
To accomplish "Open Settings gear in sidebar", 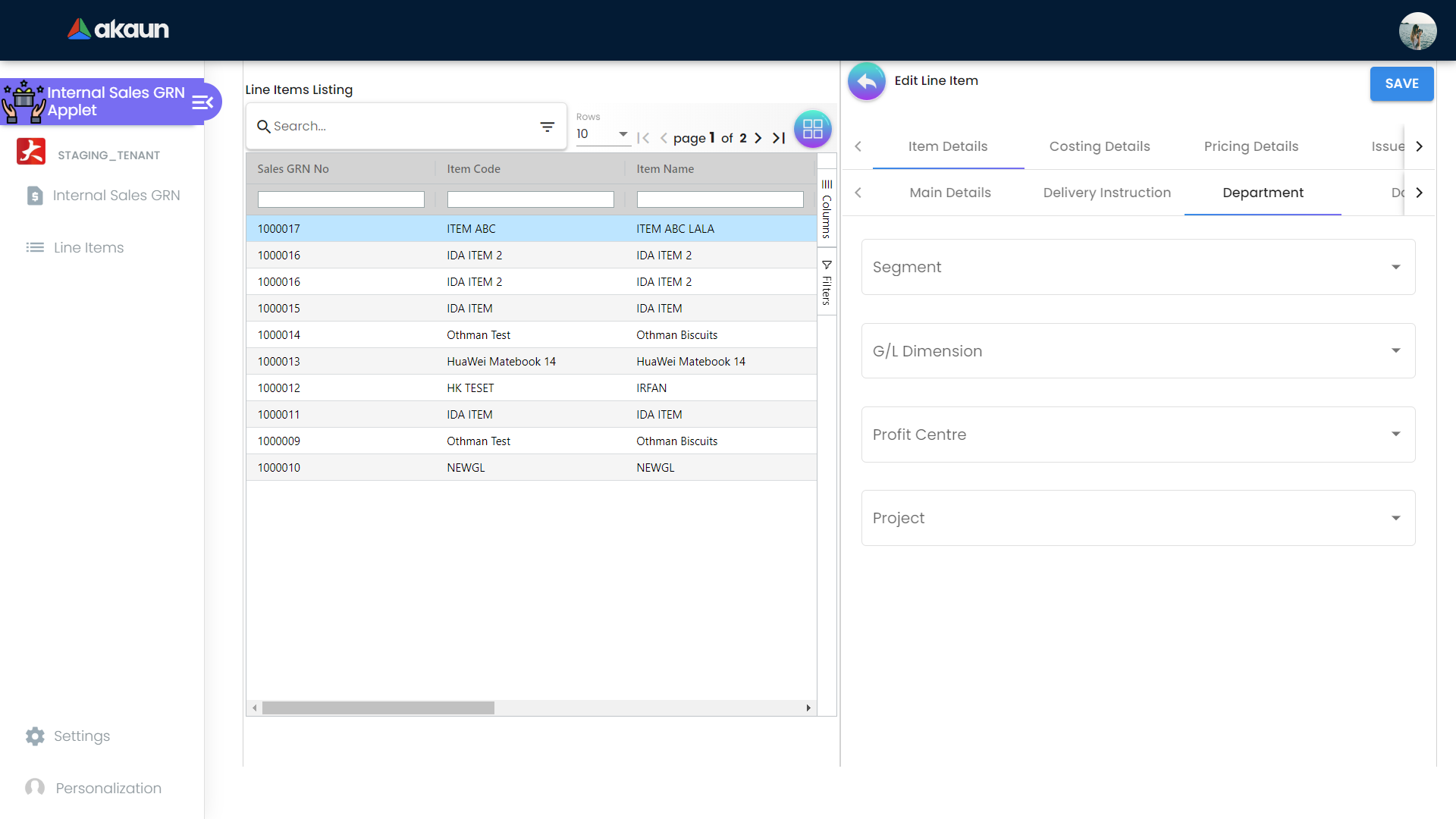I will 36,736.
